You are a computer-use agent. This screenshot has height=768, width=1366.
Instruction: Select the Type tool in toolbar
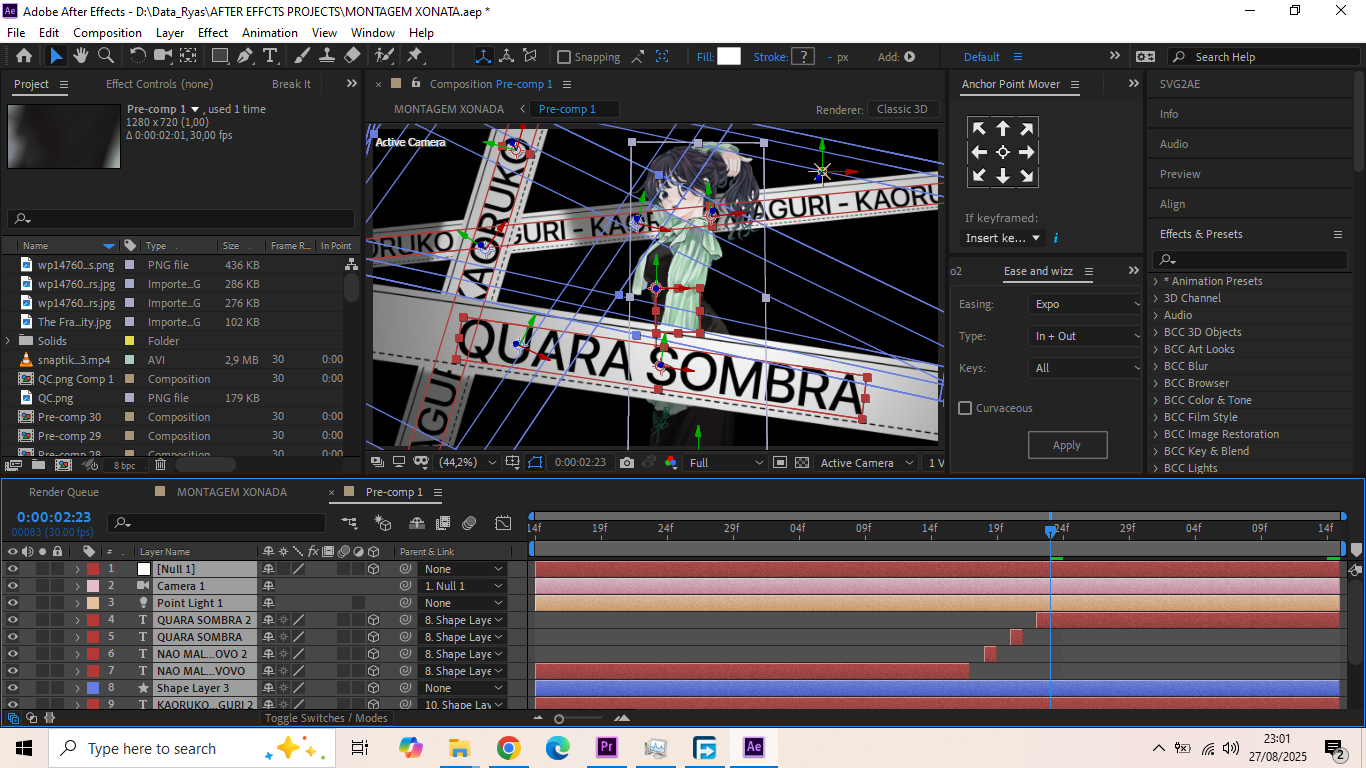(x=270, y=56)
